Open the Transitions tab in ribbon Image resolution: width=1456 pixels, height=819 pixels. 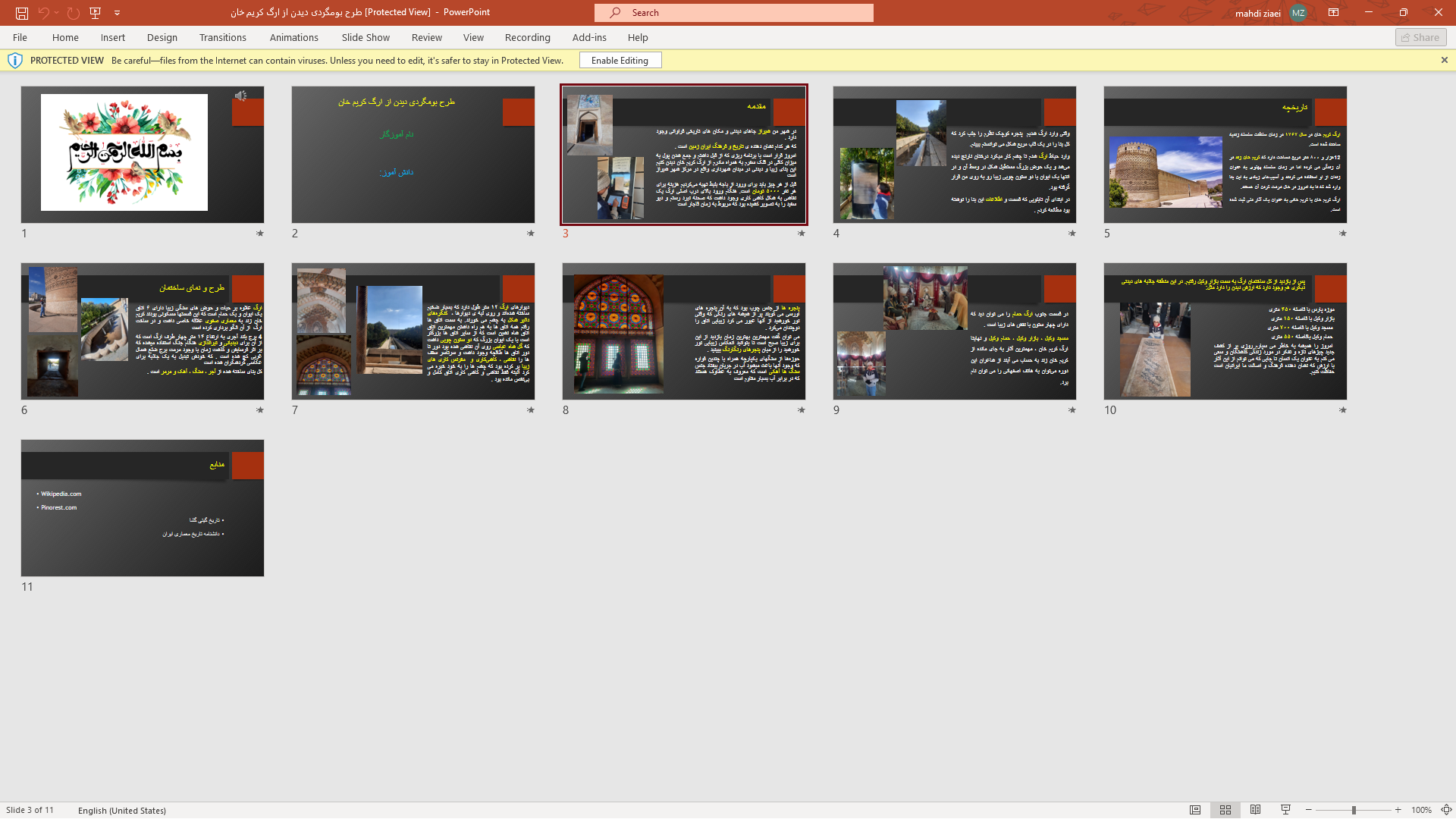(x=222, y=37)
